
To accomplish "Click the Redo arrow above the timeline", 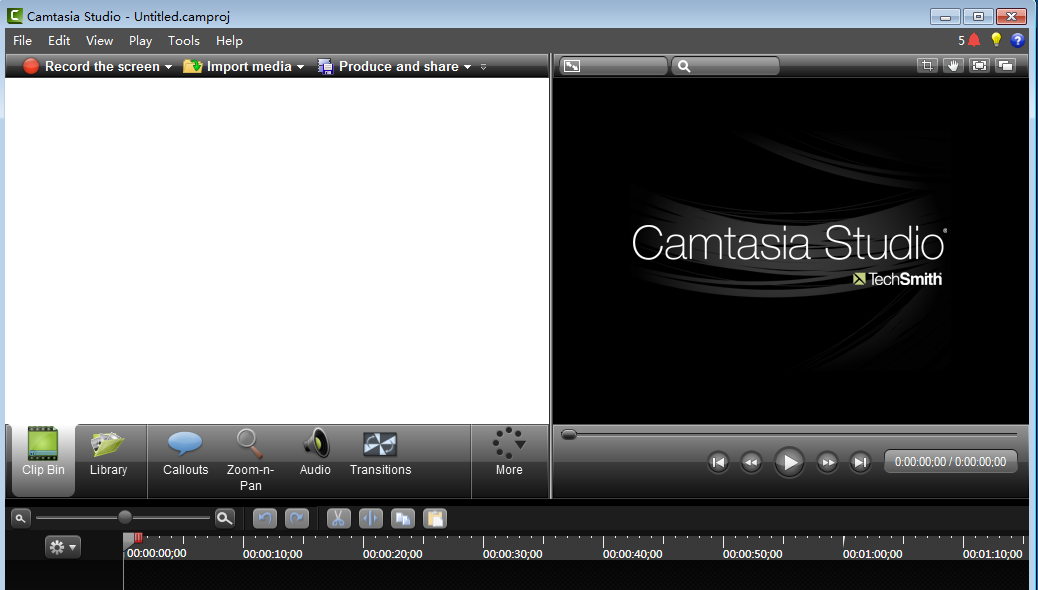I will coord(295,518).
